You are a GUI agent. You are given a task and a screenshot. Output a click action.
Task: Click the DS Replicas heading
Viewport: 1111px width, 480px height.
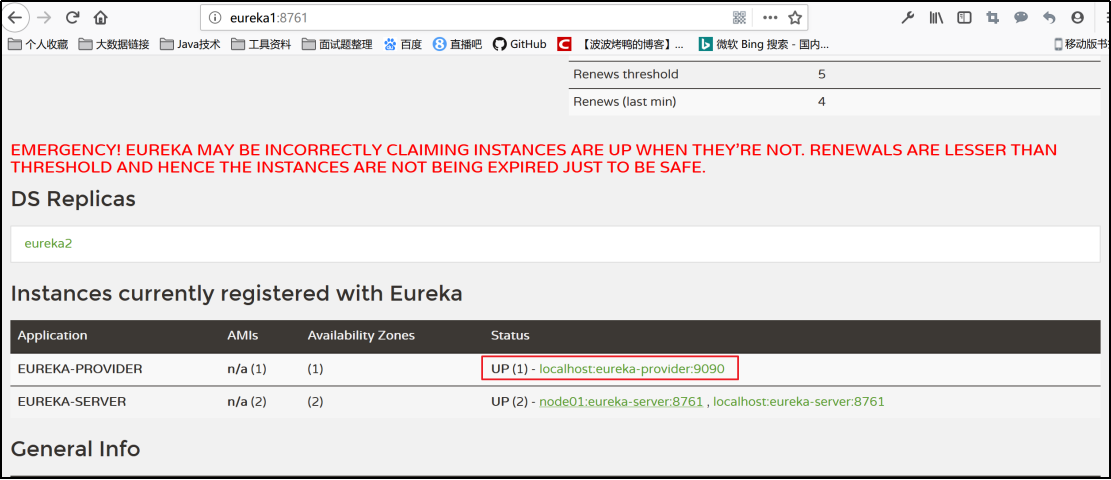pyautogui.click(x=73, y=199)
